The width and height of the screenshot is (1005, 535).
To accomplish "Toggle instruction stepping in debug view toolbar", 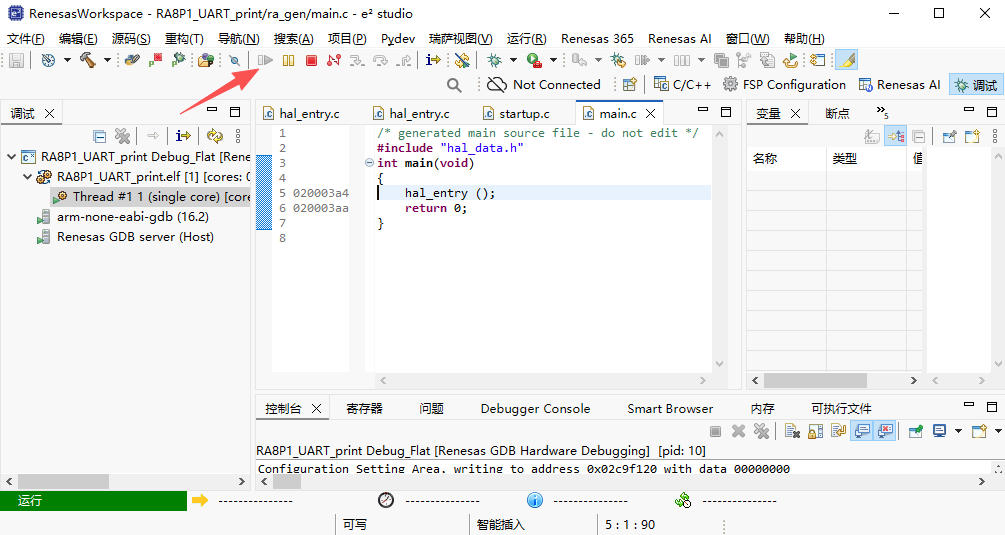I will 183,136.
